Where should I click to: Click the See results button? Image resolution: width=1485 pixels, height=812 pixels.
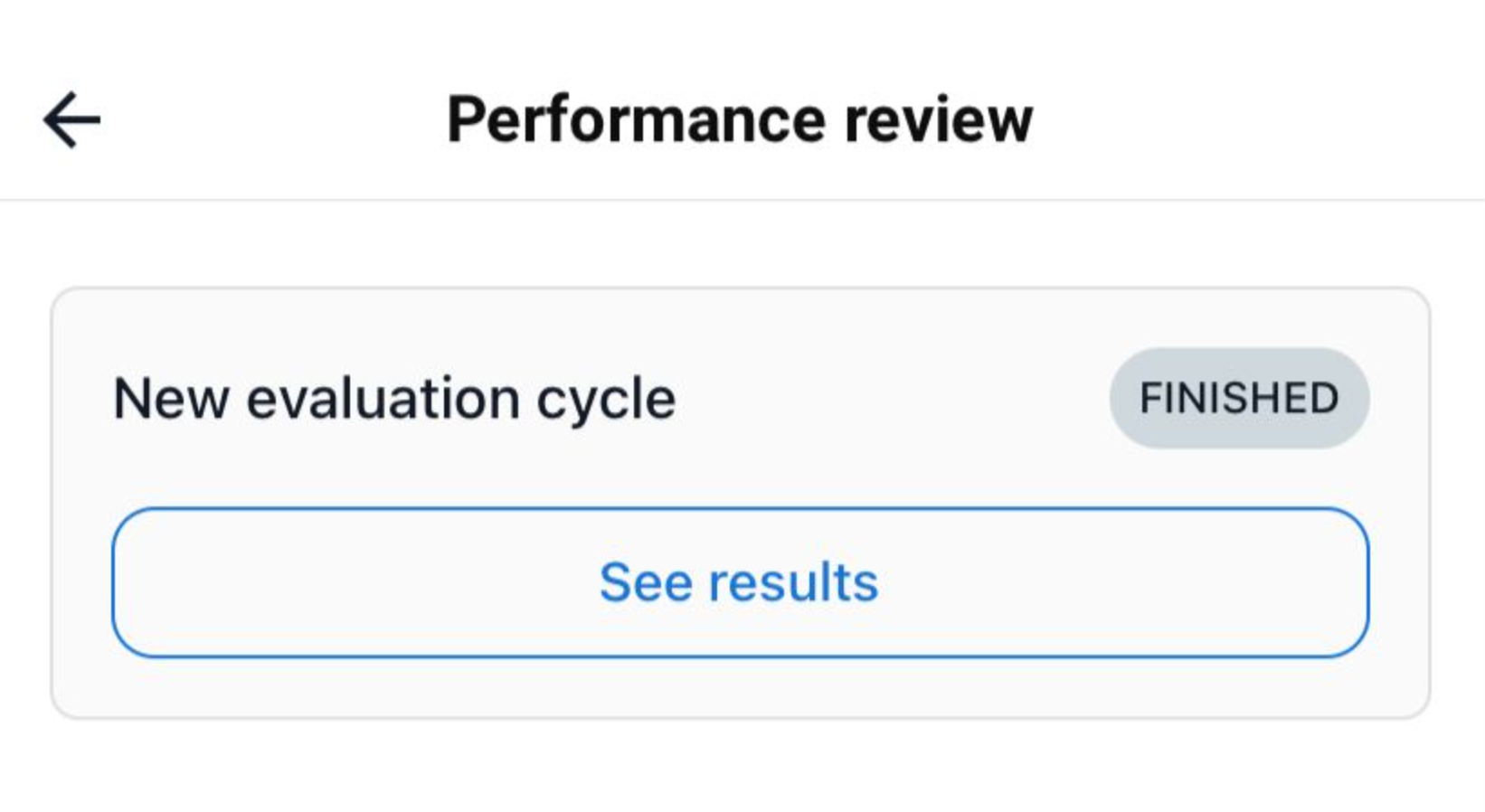coord(740,582)
